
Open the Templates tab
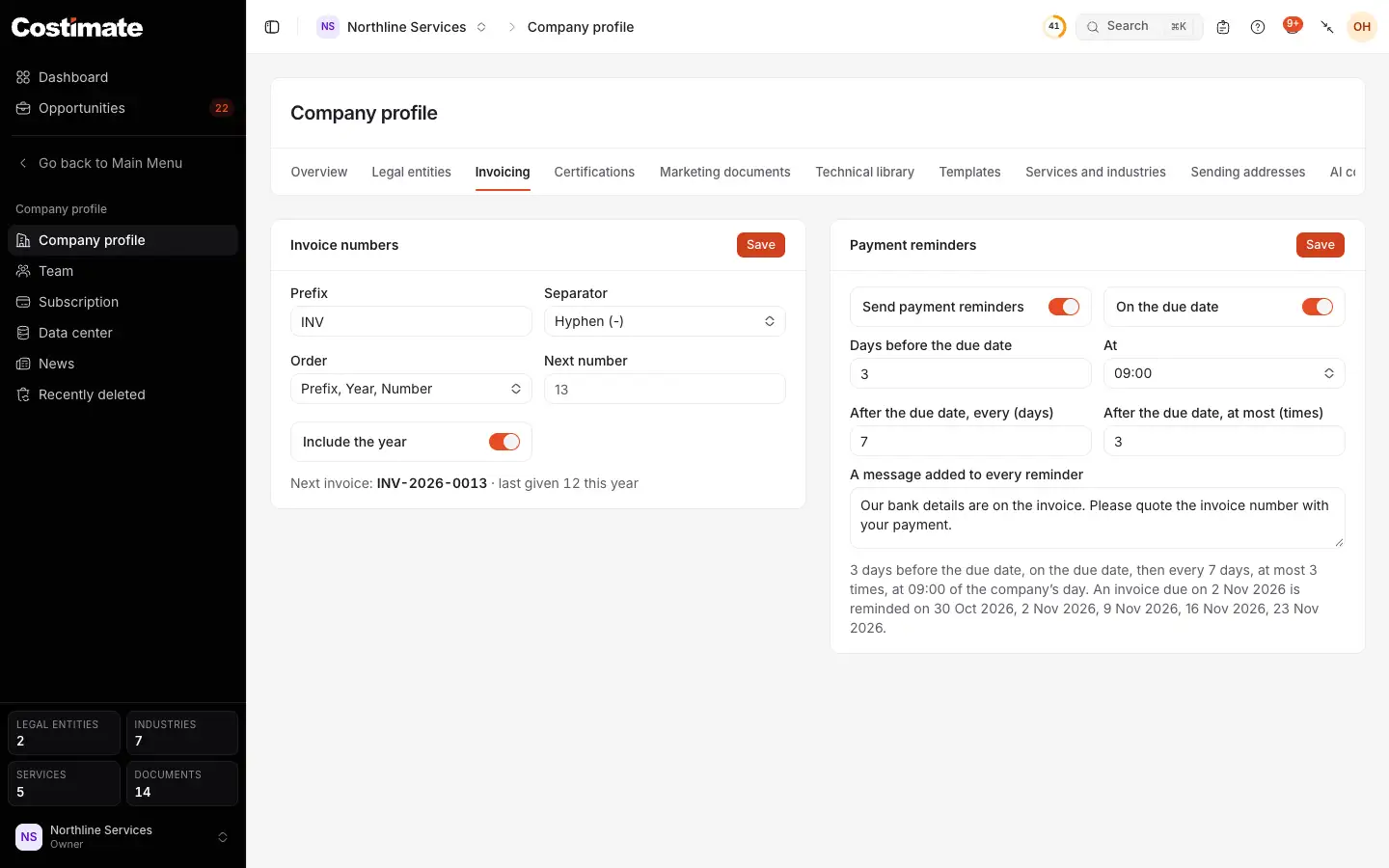click(x=969, y=172)
